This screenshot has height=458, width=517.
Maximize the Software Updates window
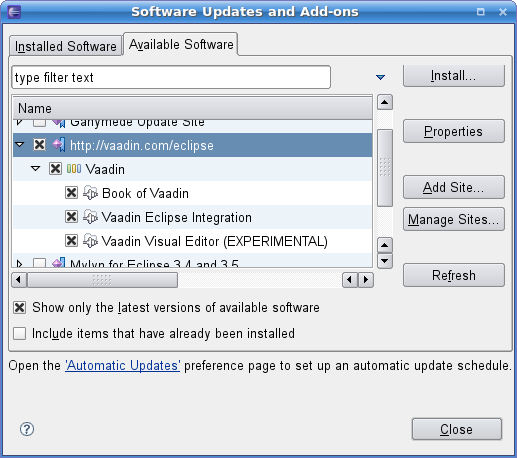[x=481, y=12]
